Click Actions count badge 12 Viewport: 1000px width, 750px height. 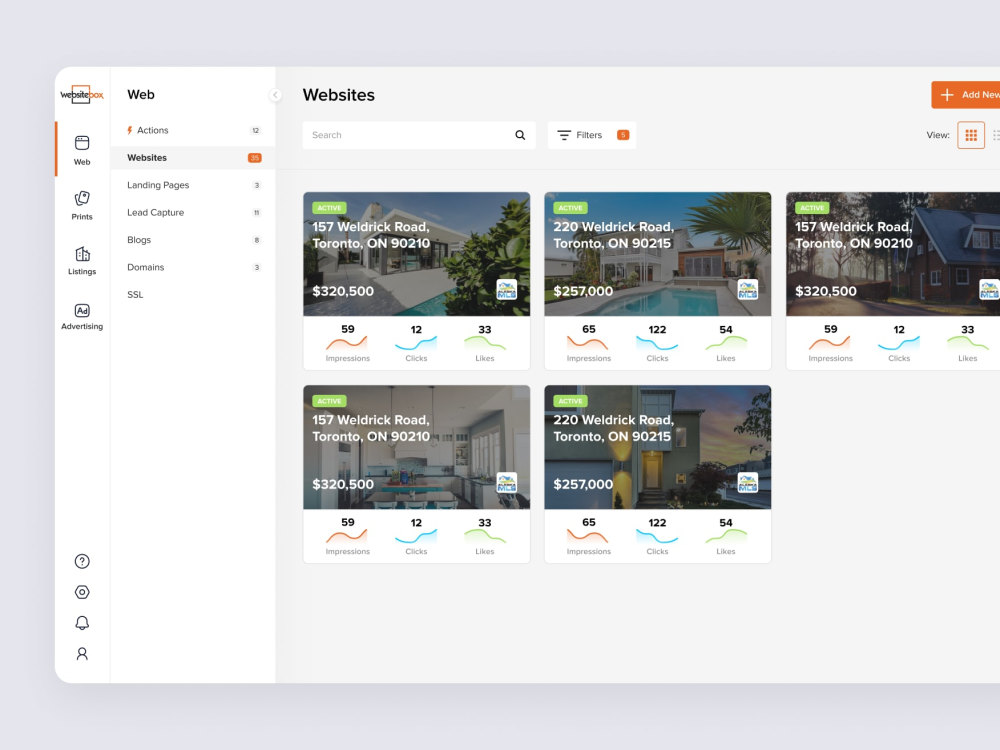(x=256, y=130)
